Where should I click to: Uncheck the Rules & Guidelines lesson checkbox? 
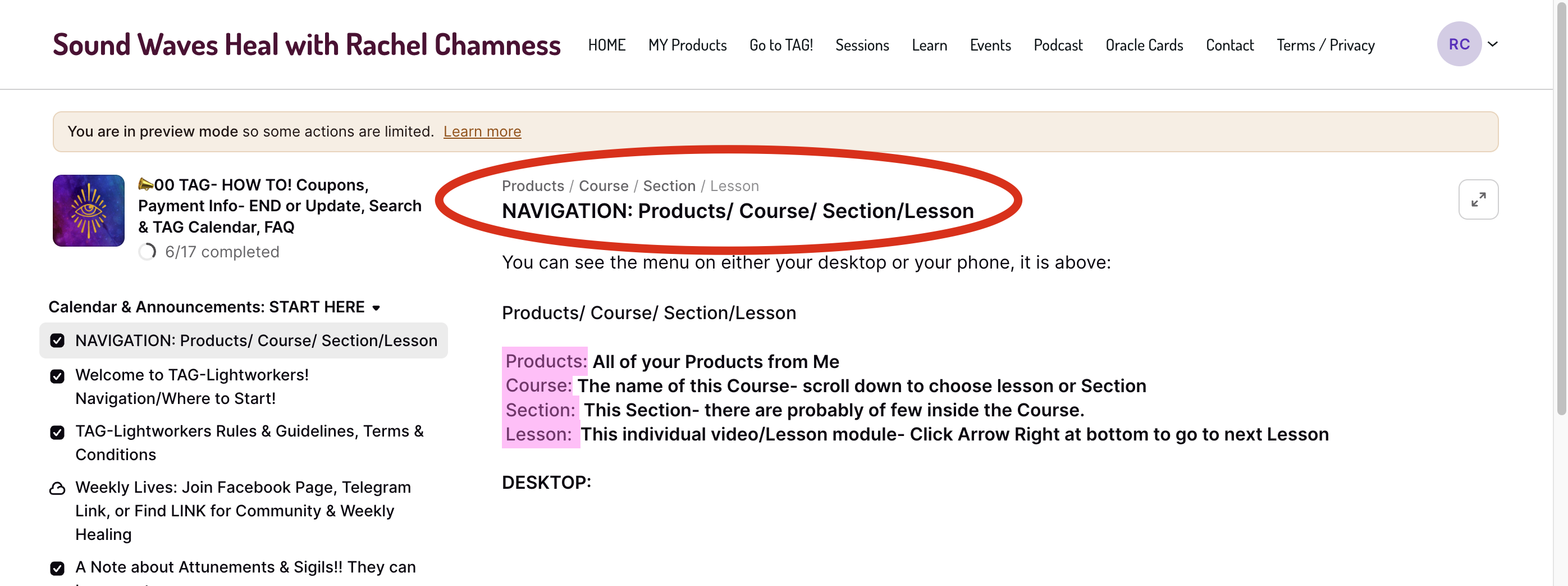pyautogui.click(x=57, y=433)
